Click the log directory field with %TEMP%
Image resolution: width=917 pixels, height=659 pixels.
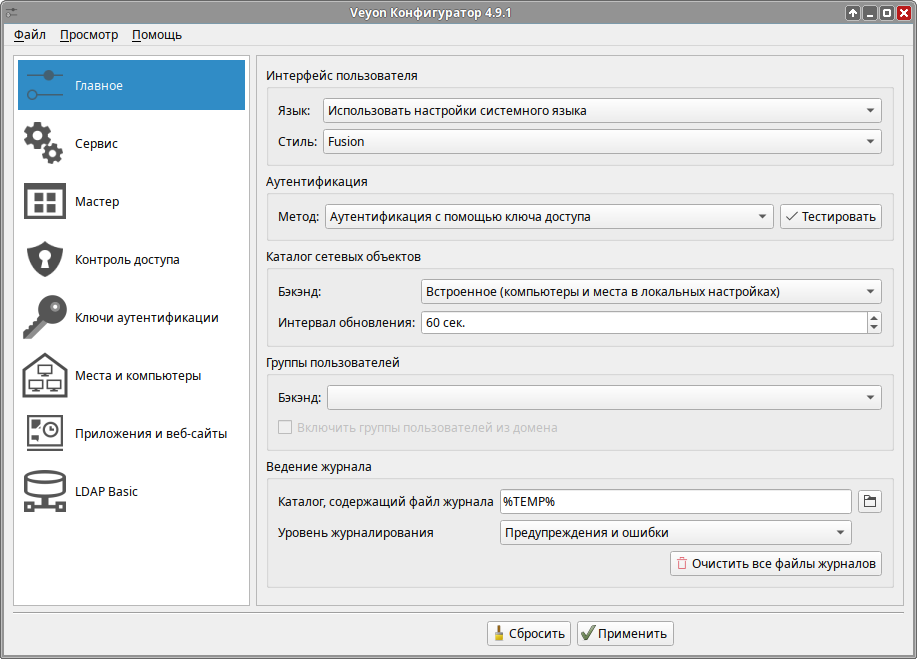[x=675, y=501]
